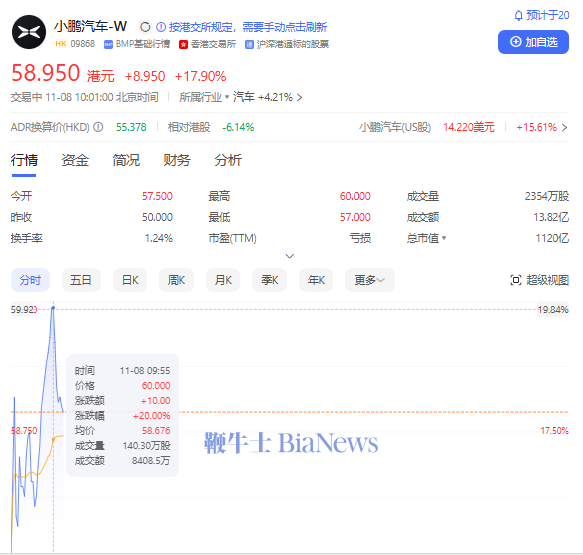The height and width of the screenshot is (555, 583).
Task: Select the 日K chart view
Action: click(x=130, y=280)
